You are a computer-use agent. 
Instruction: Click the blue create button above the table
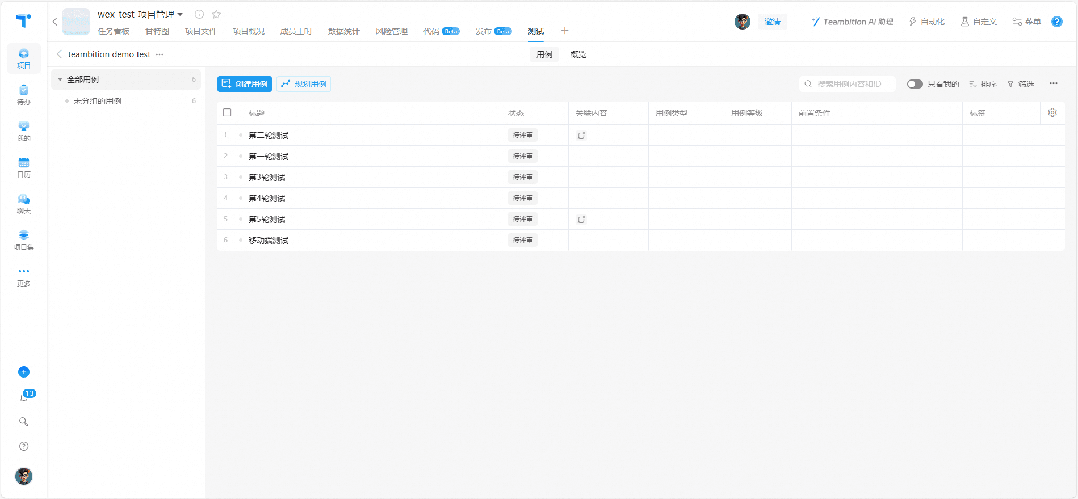[x=244, y=84]
